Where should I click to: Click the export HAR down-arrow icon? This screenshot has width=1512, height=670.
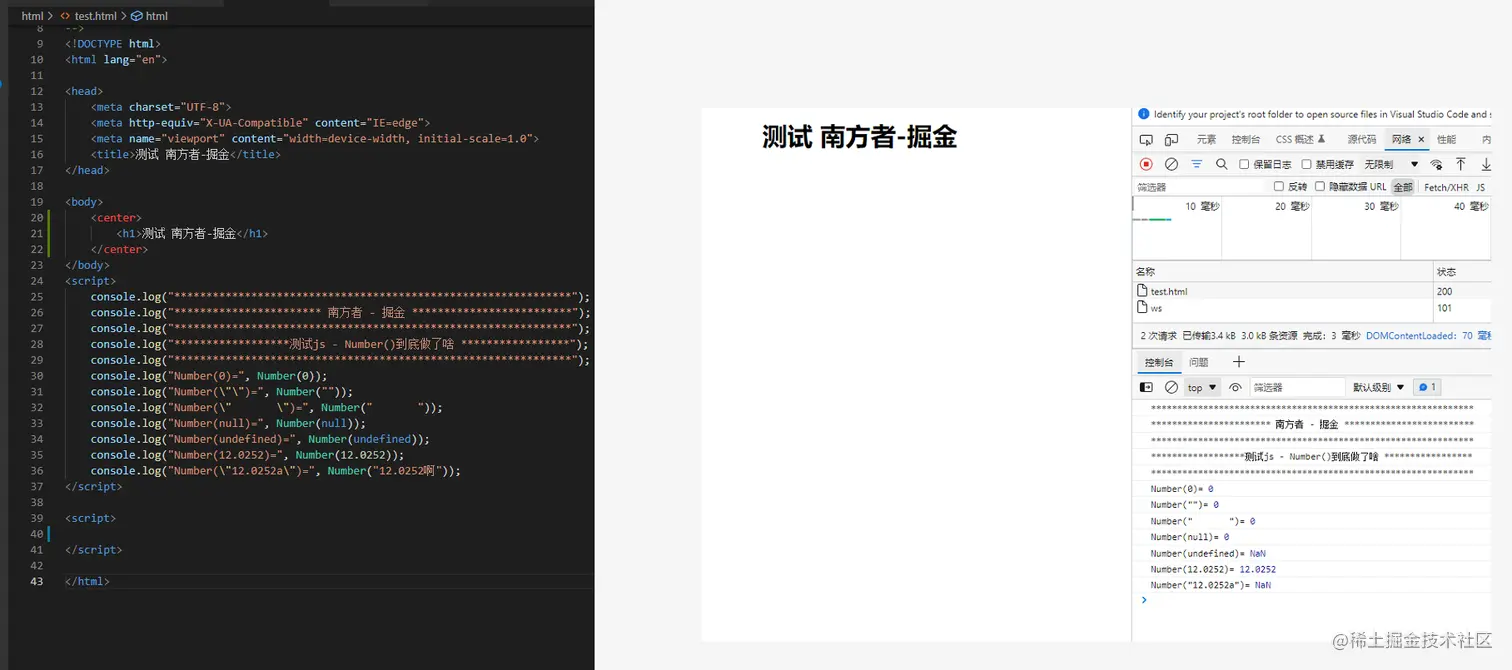1485,164
